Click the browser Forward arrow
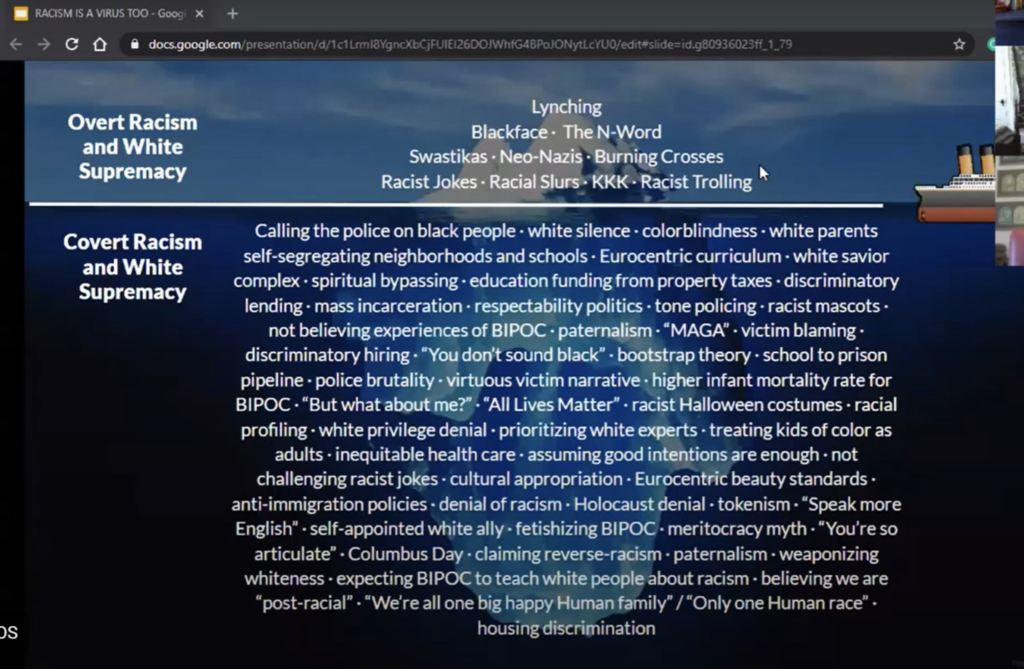 coord(43,44)
